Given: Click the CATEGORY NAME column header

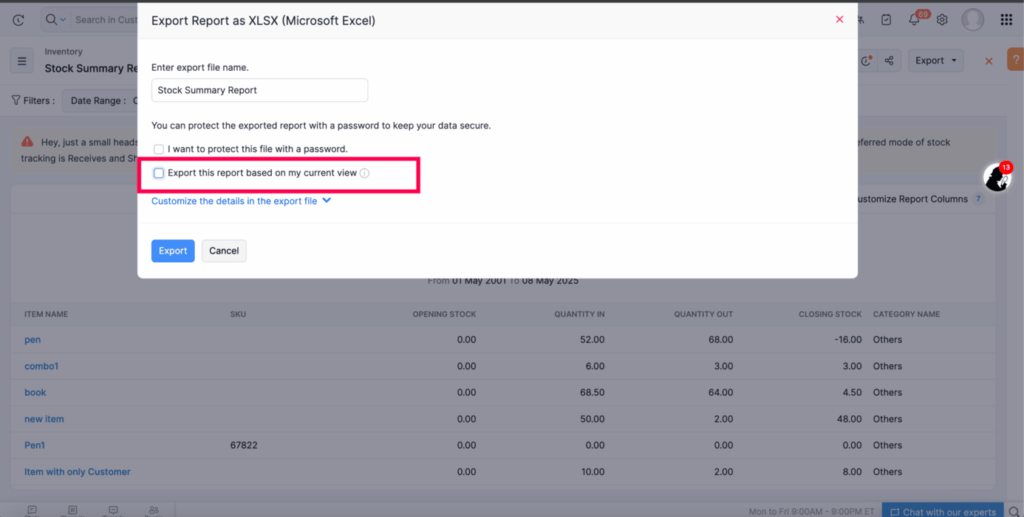Looking at the screenshot, I should pos(906,314).
